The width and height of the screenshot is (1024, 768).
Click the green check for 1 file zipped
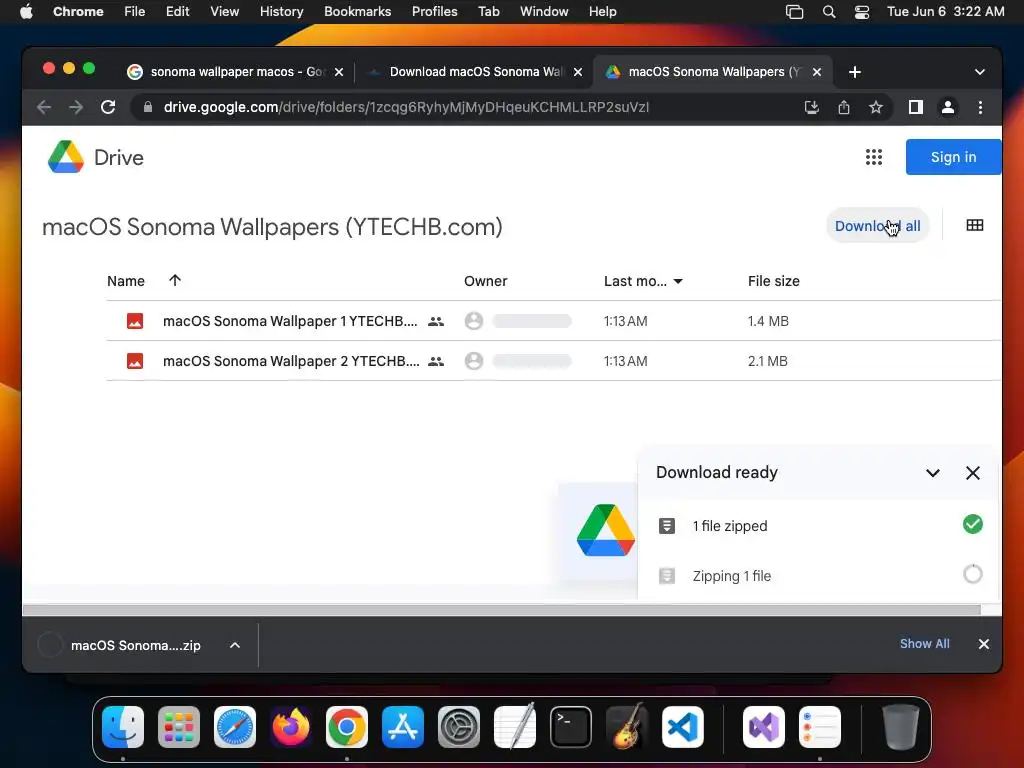pos(972,524)
